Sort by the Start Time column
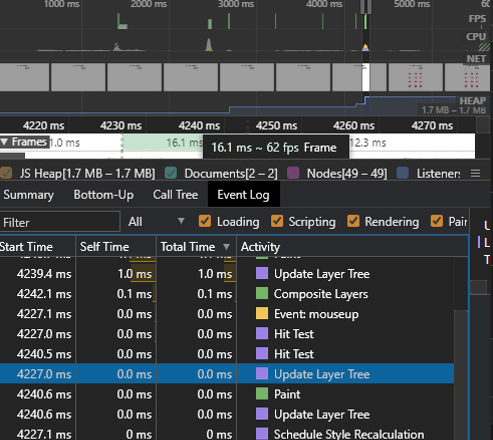 tap(37, 247)
